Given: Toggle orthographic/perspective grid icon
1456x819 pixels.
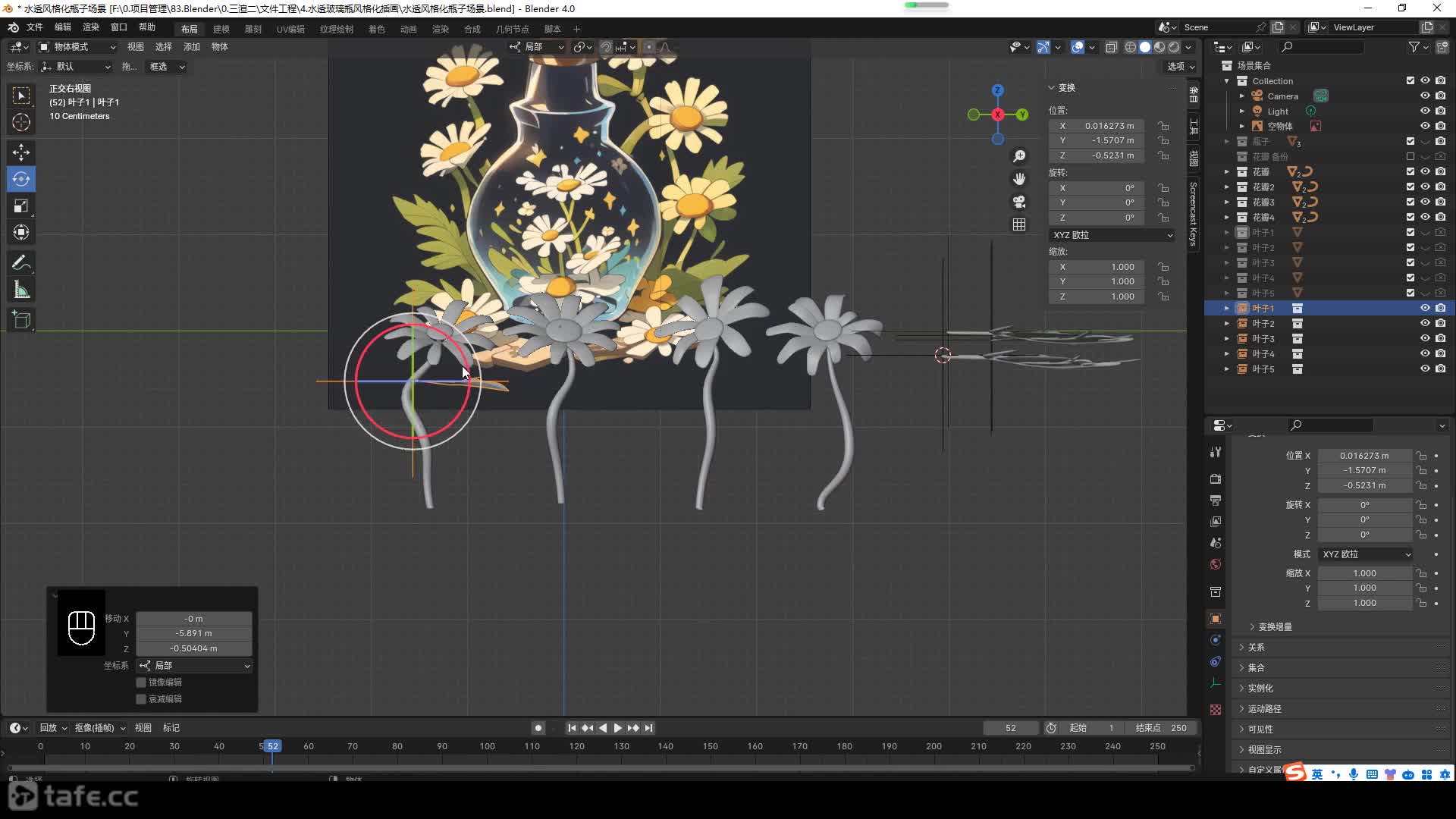Looking at the screenshot, I should coord(1019,224).
